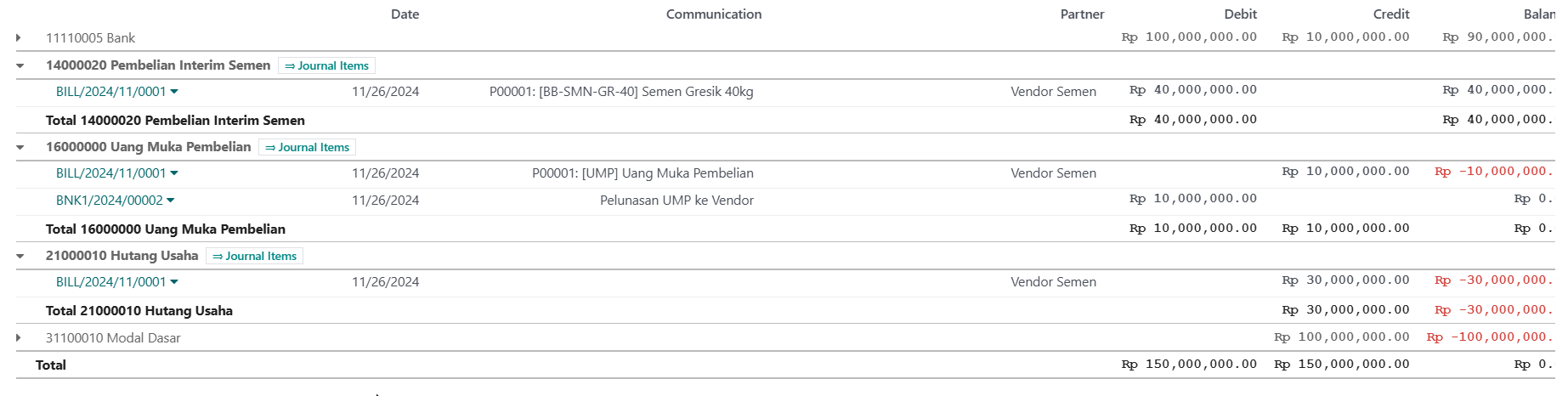Expand the 31100010 Modal Dasar row
1568x396 pixels.
19,338
